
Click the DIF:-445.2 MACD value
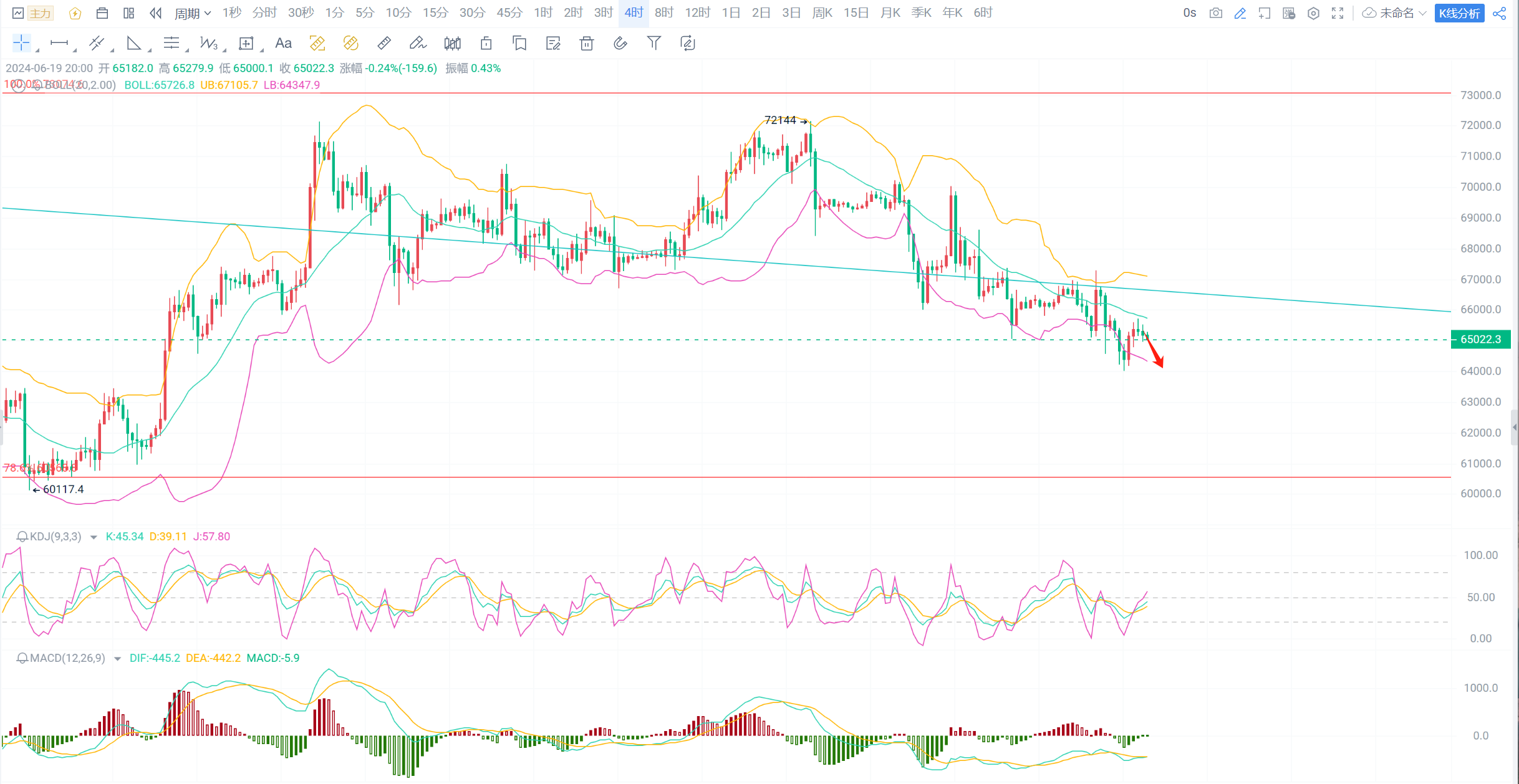(155, 658)
